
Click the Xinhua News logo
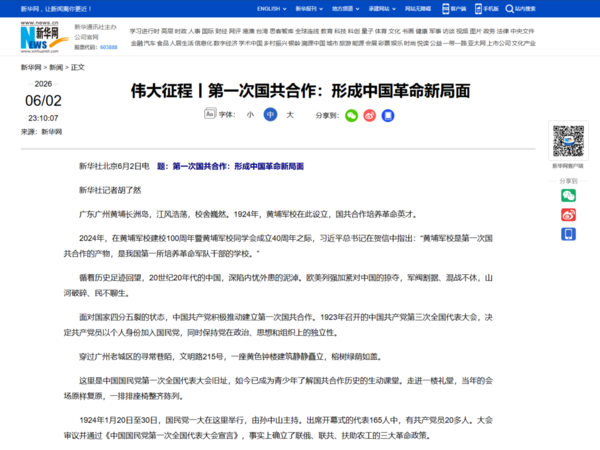[x=43, y=37]
